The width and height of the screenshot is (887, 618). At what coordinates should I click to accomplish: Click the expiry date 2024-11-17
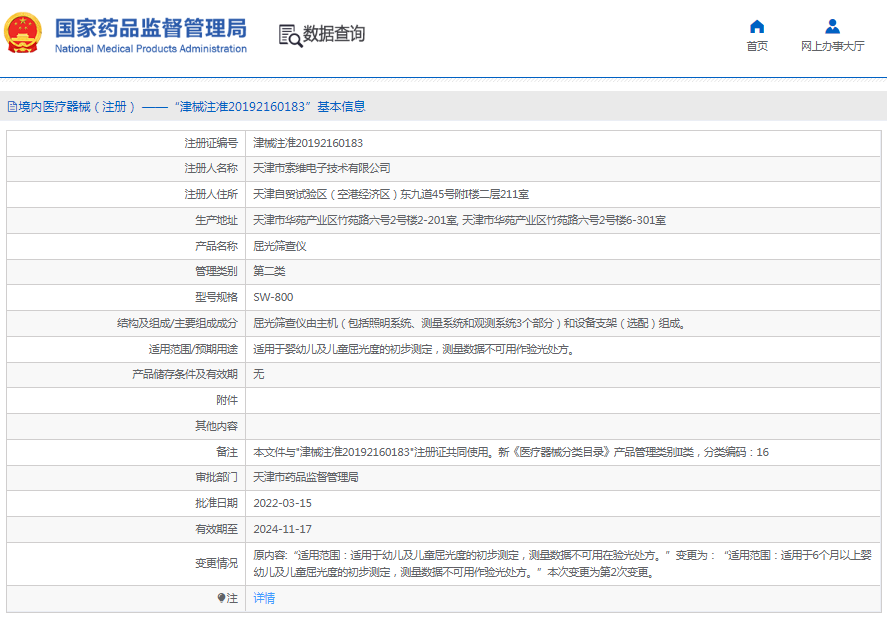[x=282, y=529]
